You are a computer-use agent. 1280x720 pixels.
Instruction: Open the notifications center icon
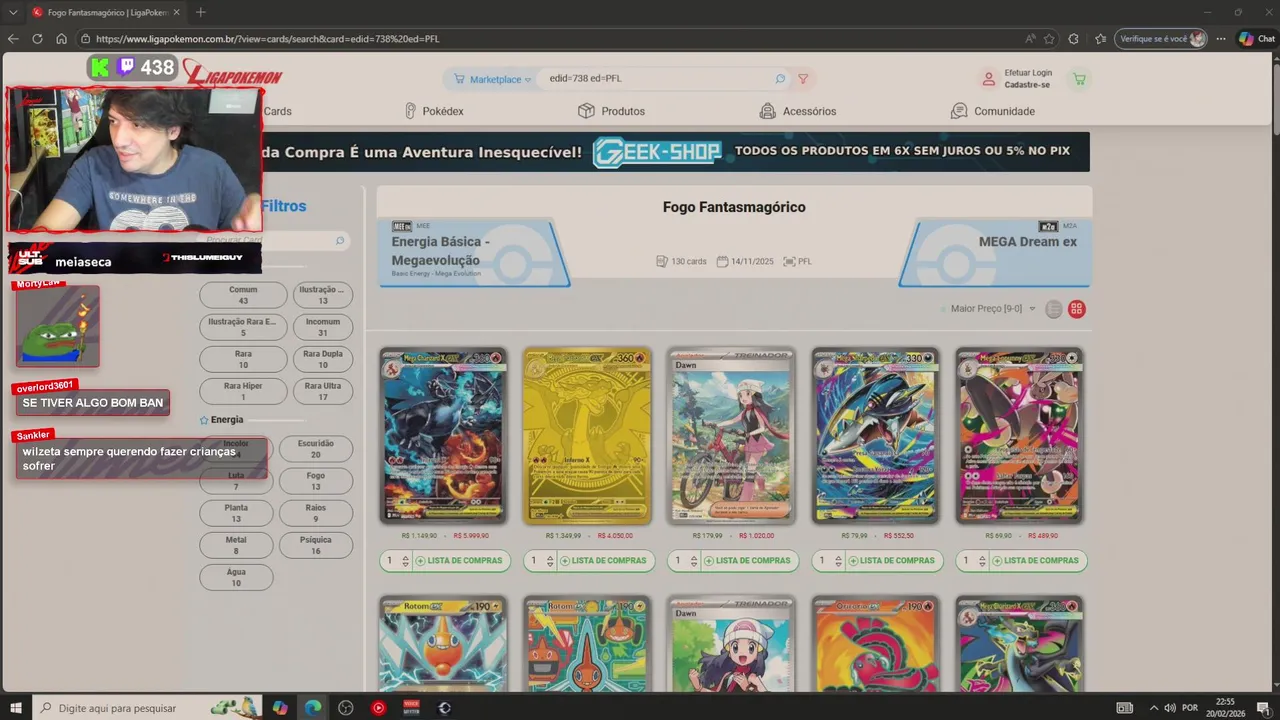tap(1265, 708)
